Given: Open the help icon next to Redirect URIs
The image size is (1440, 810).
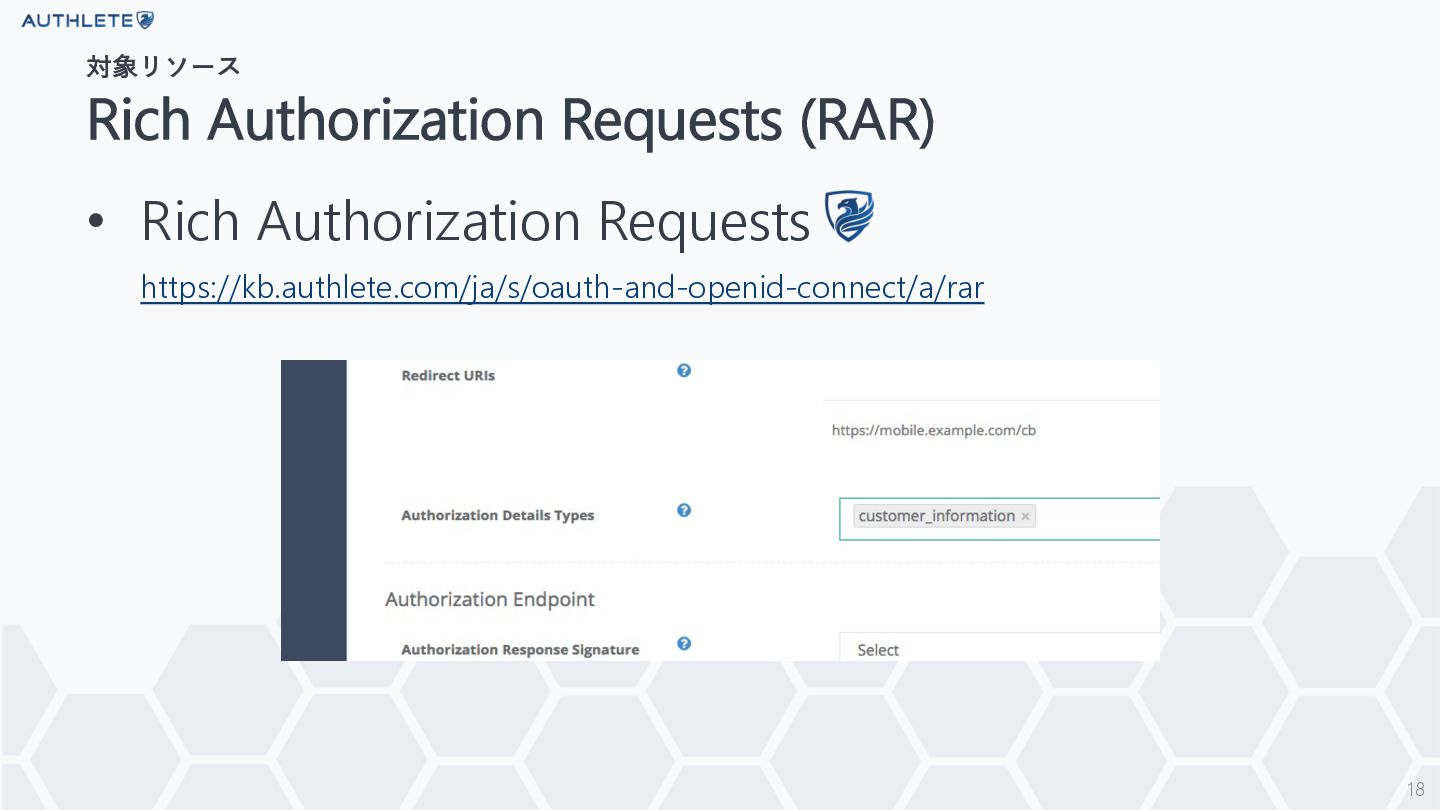Looking at the screenshot, I should click(684, 370).
